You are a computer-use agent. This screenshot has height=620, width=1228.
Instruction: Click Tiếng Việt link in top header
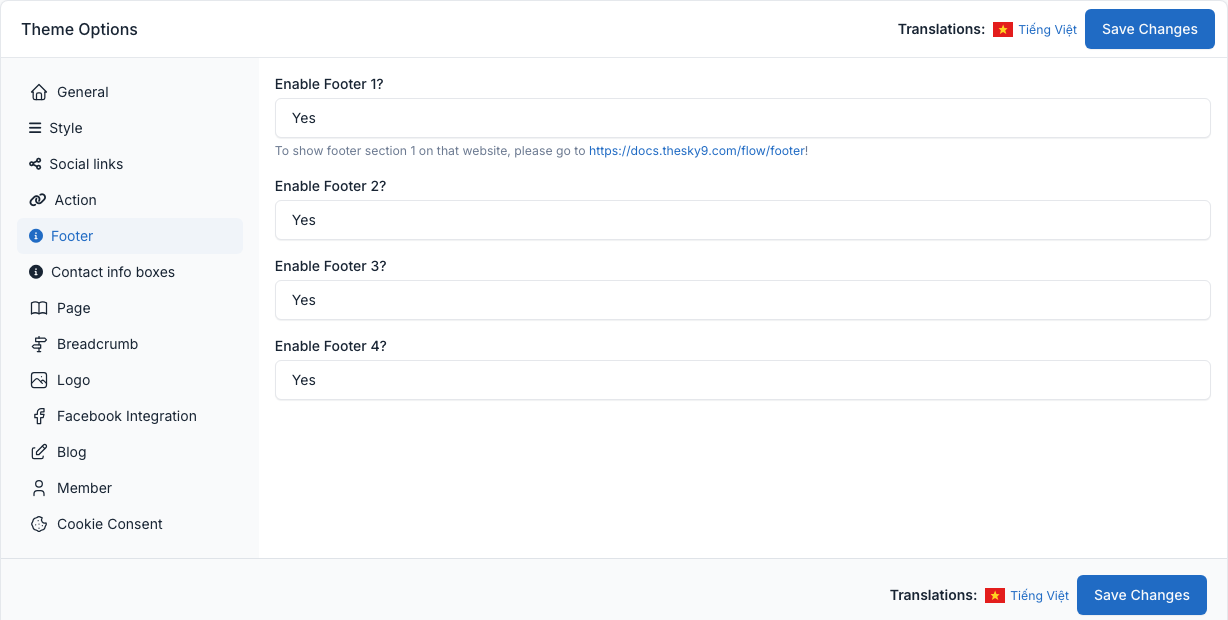pyautogui.click(x=1048, y=30)
